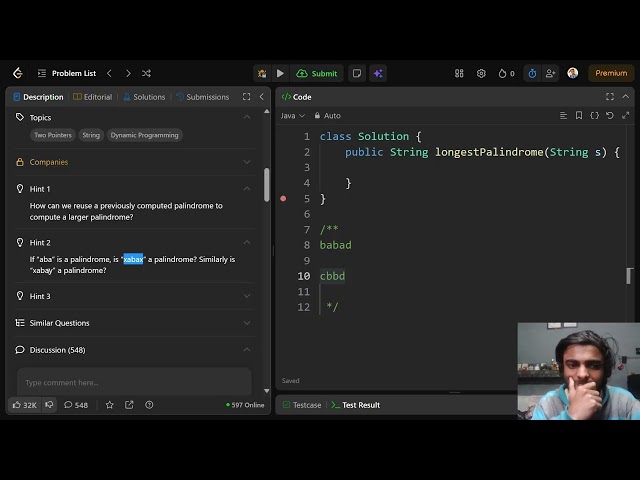Click the Auto lock setting
The height and width of the screenshot is (480, 640).
coord(327,116)
